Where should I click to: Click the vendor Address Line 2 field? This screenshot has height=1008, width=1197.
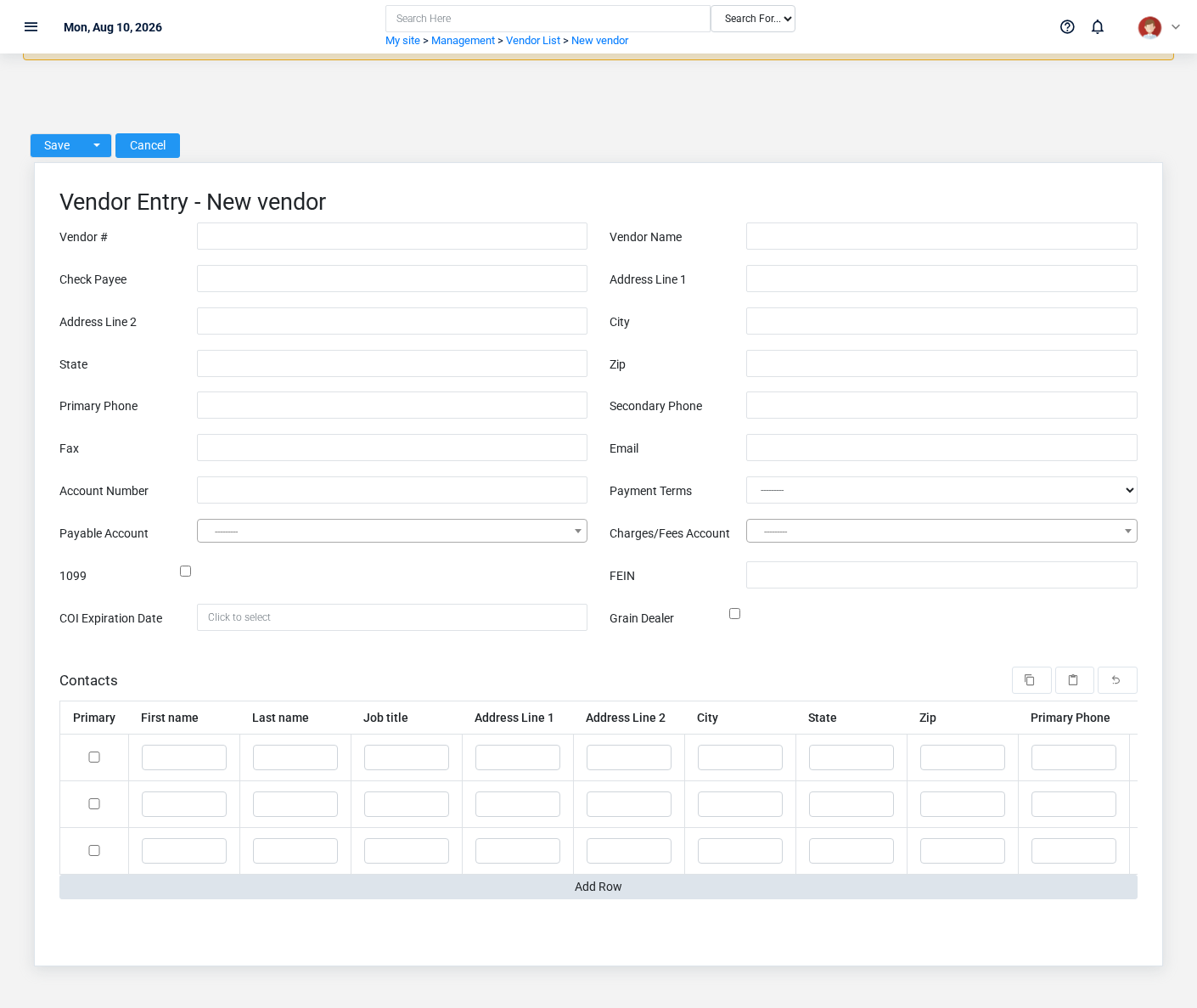point(392,321)
